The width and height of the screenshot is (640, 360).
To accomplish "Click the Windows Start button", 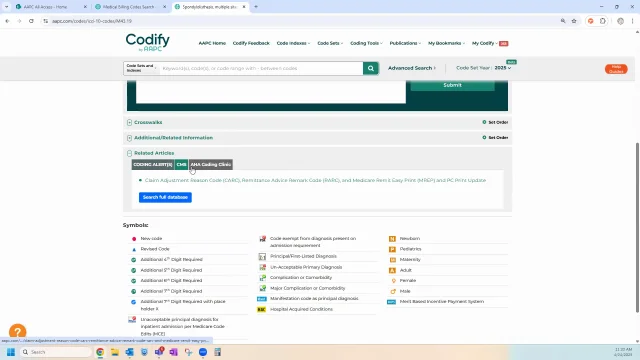I will pyautogui.click(x=11, y=352).
